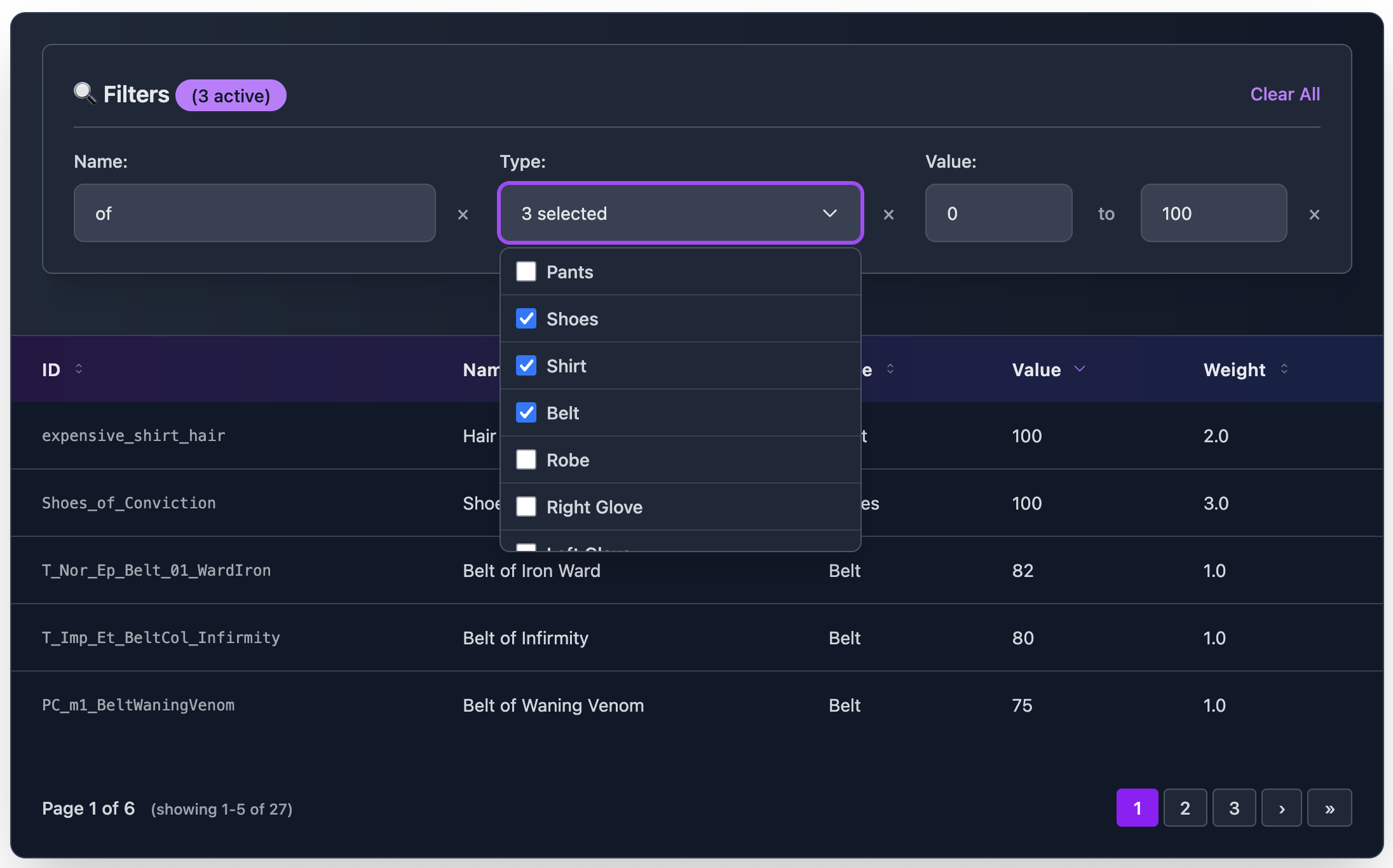Enable the Robe checkbox
Image resolution: width=1393 pixels, height=868 pixels.
click(x=526, y=459)
